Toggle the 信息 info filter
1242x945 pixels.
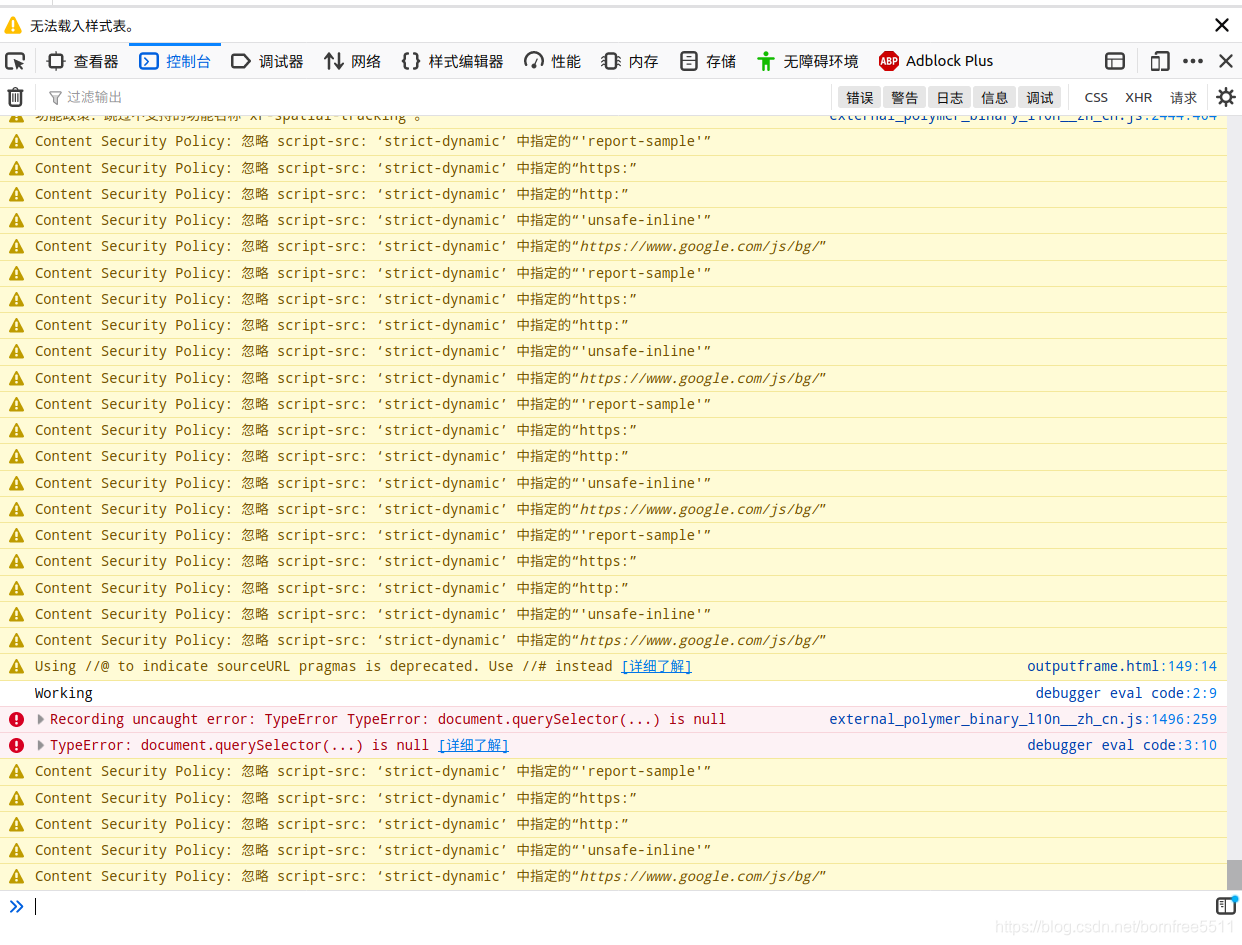(995, 97)
